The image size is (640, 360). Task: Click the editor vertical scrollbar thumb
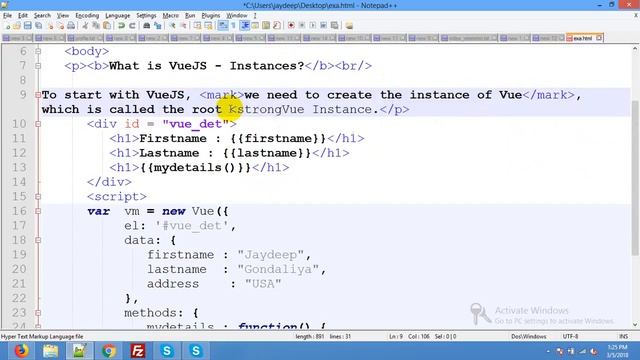coord(635,178)
